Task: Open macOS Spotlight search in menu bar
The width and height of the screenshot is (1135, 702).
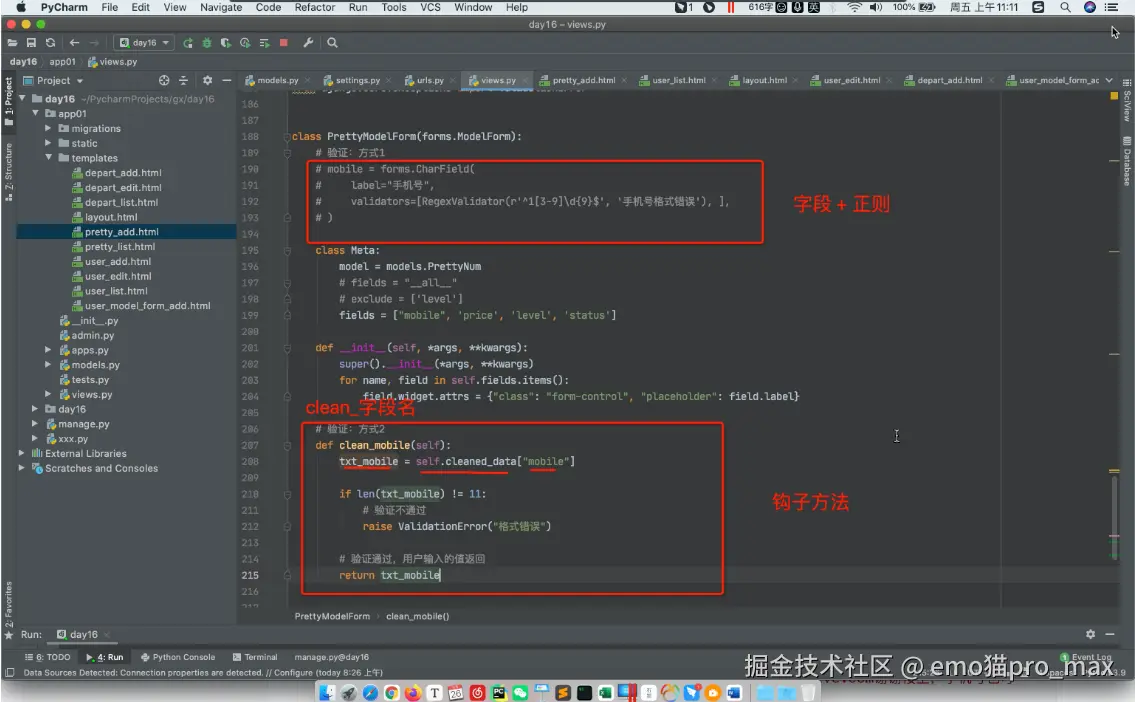Action: [x=1066, y=7]
